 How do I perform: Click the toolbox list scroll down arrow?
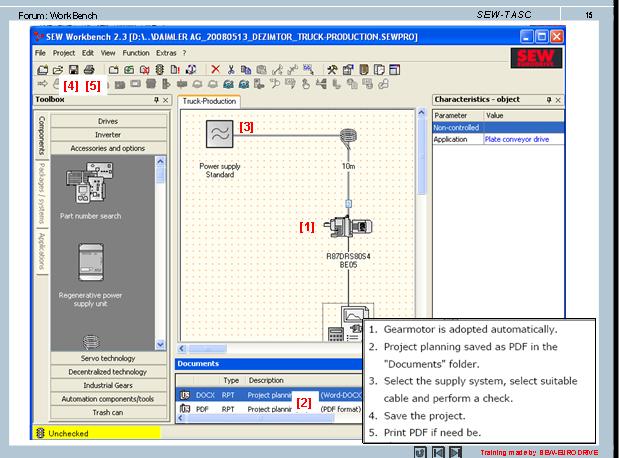click(x=160, y=345)
